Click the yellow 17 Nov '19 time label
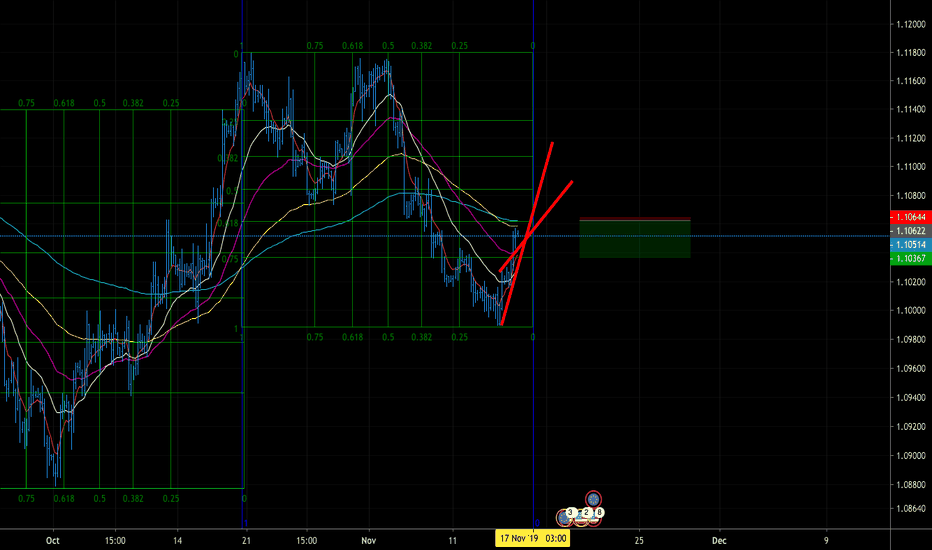The width and height of the screenshot is (932, 550). (x=533, y=539)
